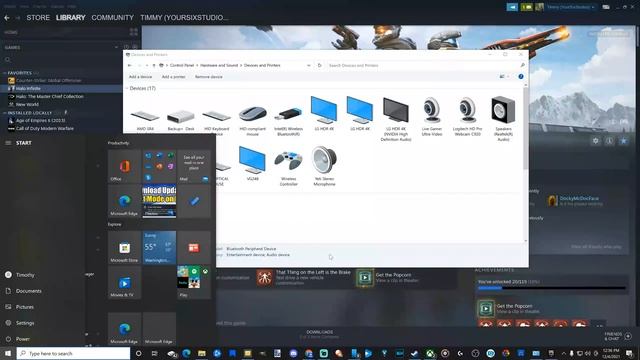
Task: Open the Steam Store tab
Action: [38, 18]
